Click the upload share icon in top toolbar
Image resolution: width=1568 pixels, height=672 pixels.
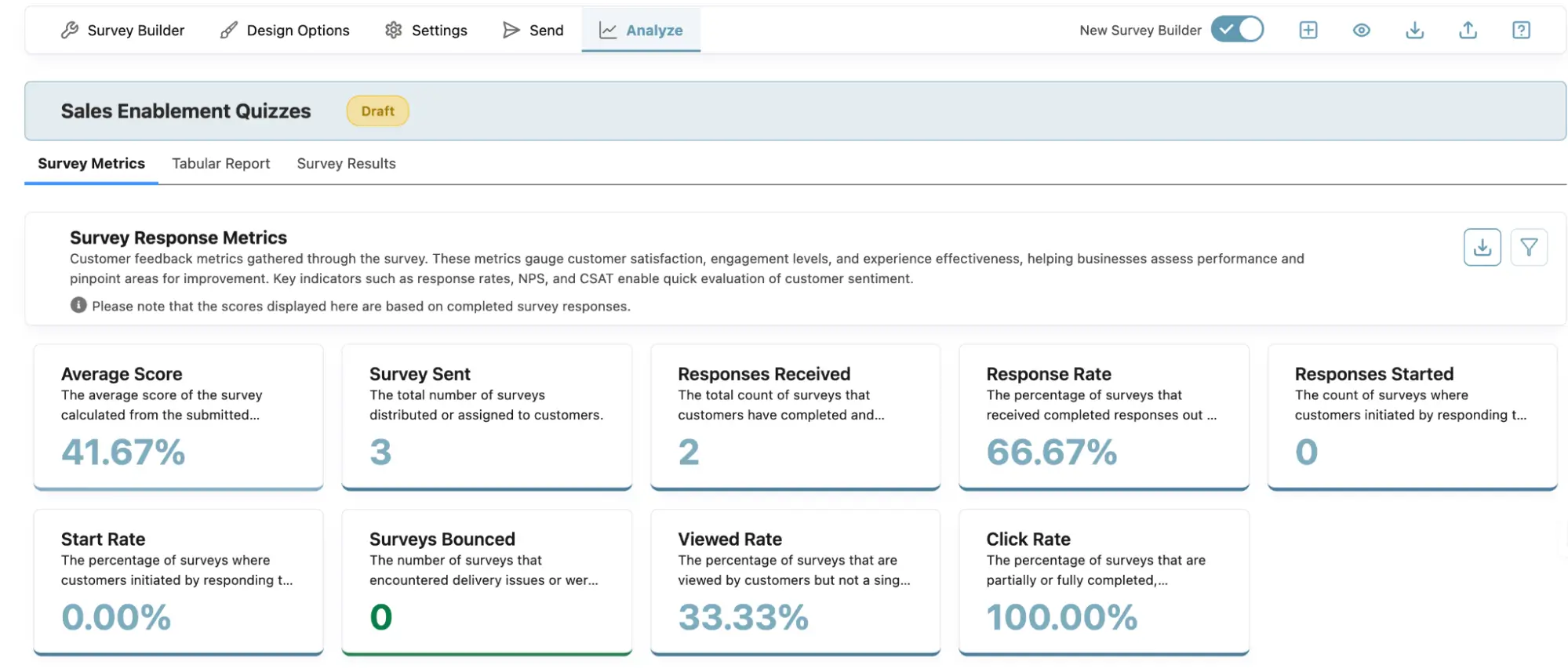pyautogui.click(x=1468, y=31)
